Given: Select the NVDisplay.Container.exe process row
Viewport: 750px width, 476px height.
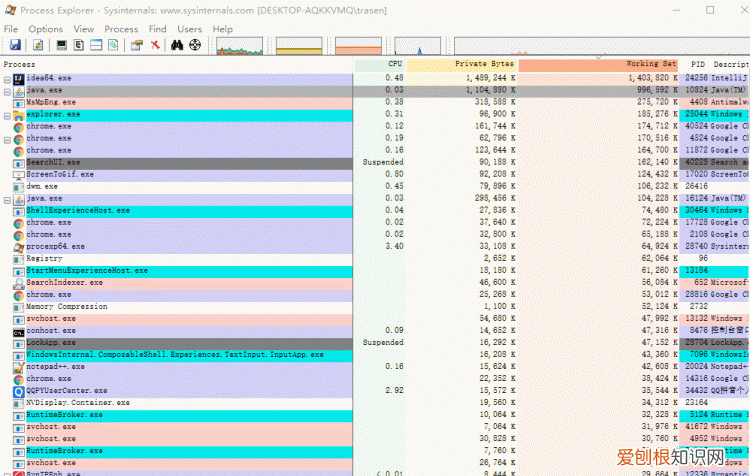Looking at the screenshot, I should coord(375,403).
